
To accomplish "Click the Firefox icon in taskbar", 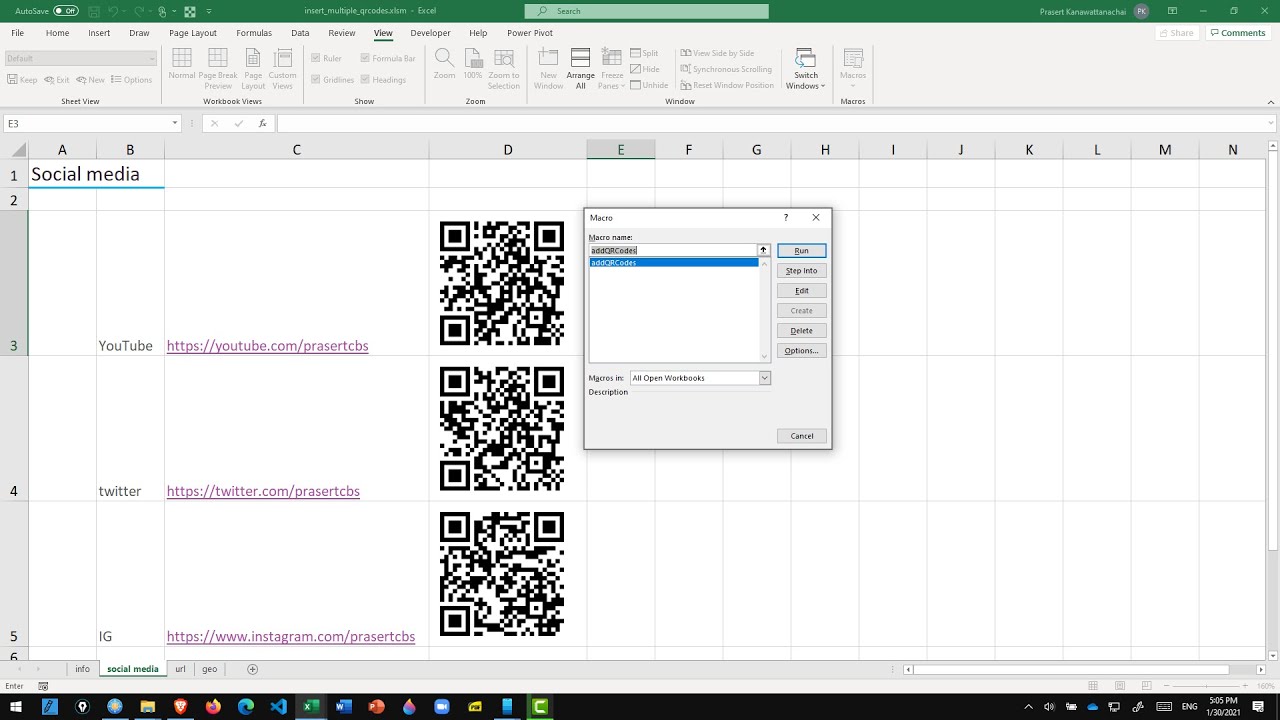I will [213, 706].
